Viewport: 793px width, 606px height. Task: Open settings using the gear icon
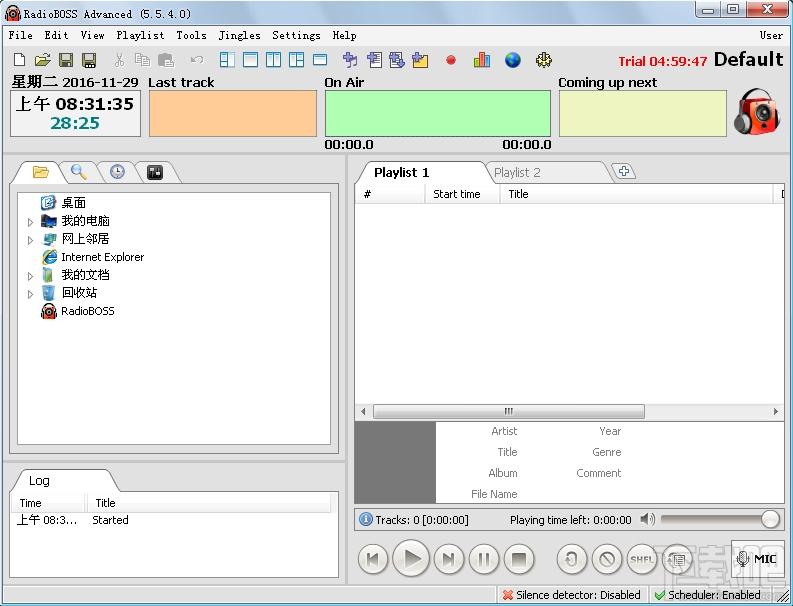(544, 60)
